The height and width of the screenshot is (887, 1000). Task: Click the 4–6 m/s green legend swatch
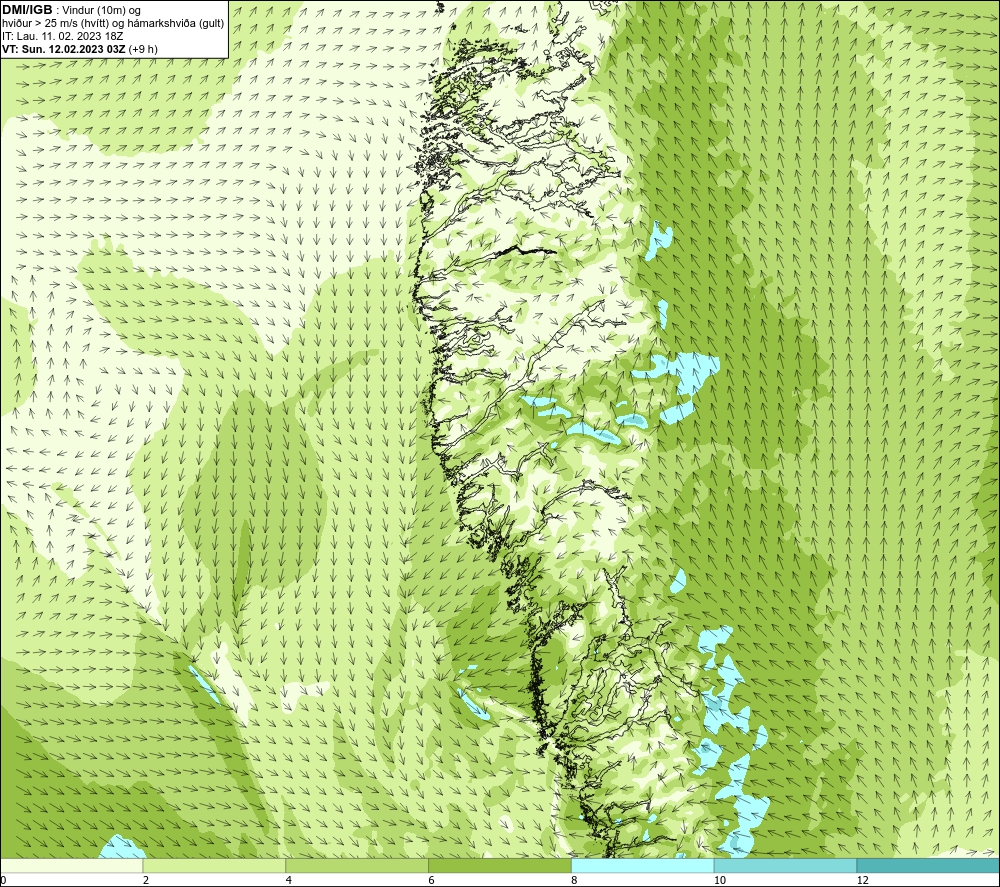357,865
